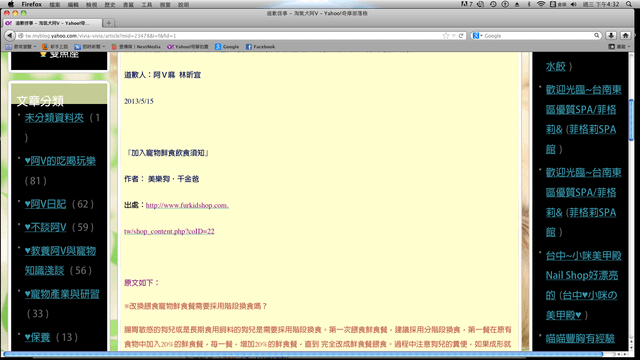This screenshot has width=640, height=360.
Task: Click the horizontal scrollbar at window bottom
Action: click(303, 354)
